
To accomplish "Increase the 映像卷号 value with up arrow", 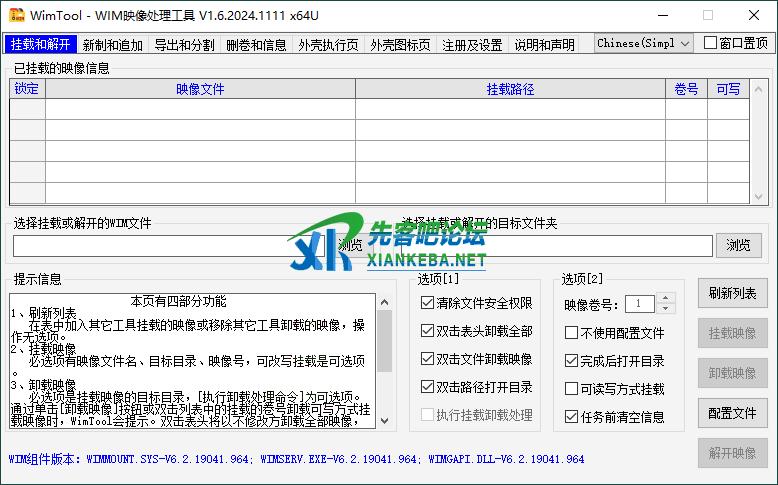I will coord(667,299).
